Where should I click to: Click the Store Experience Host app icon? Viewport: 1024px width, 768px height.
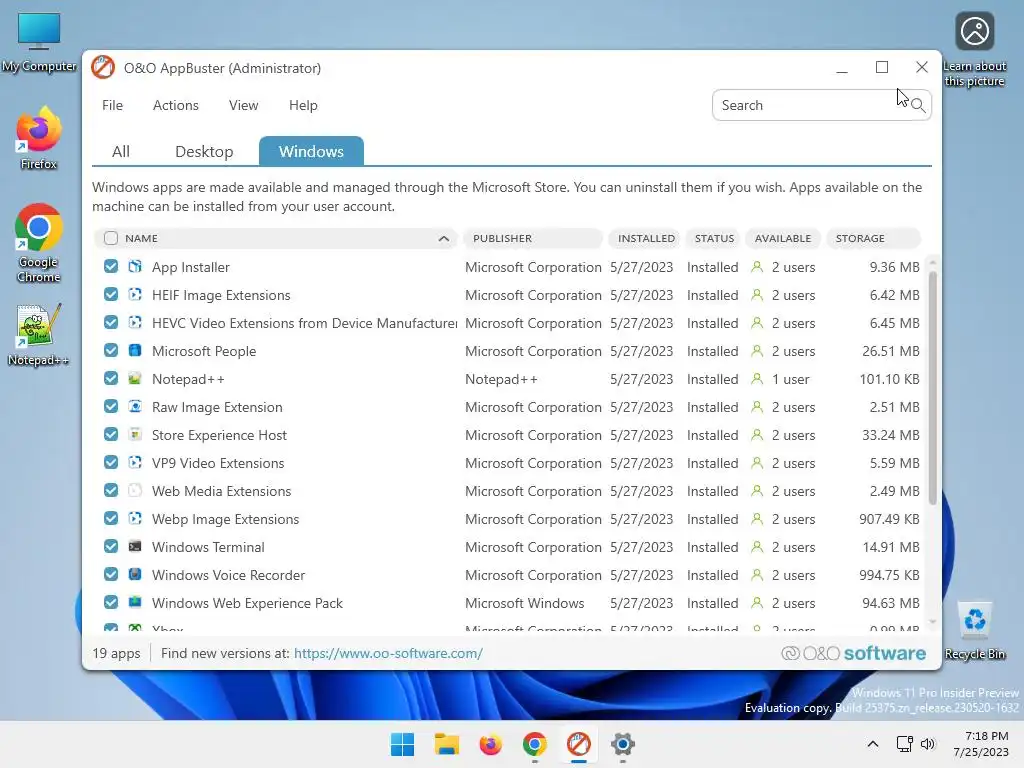(x=135, y=434)
